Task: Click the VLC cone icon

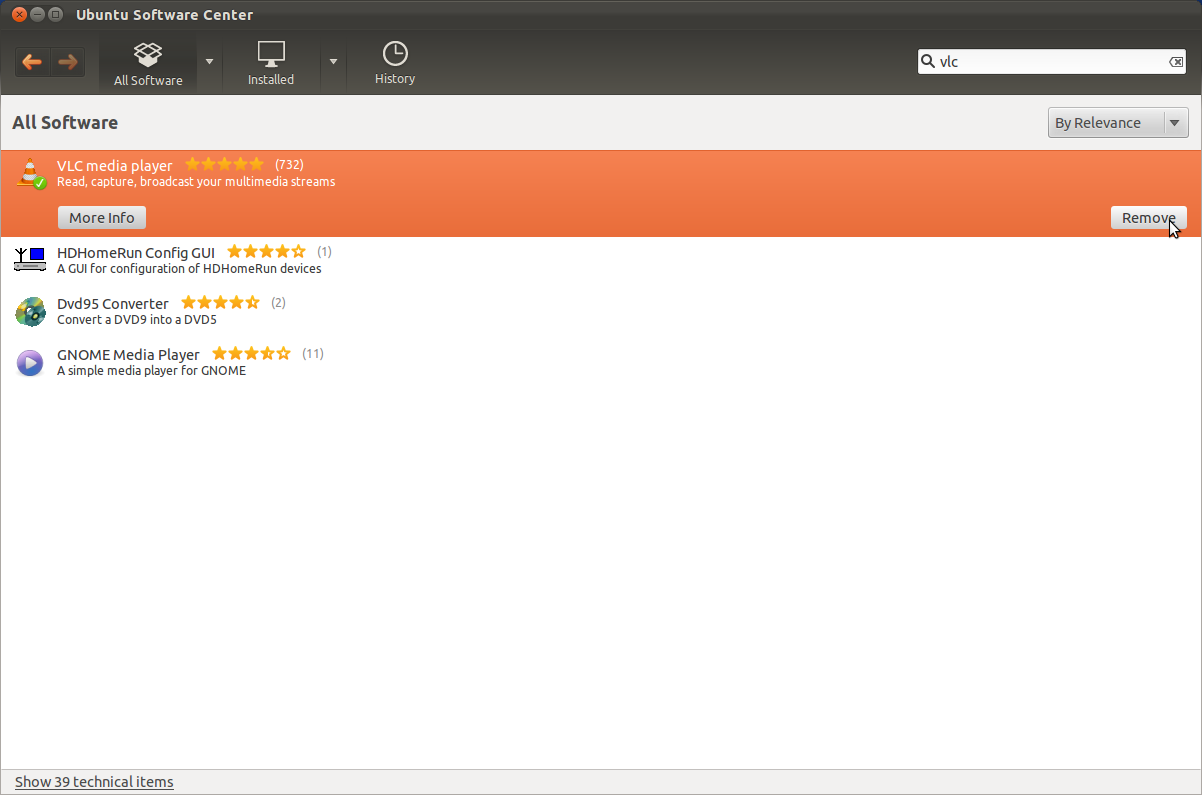Action: pos(31,174)
